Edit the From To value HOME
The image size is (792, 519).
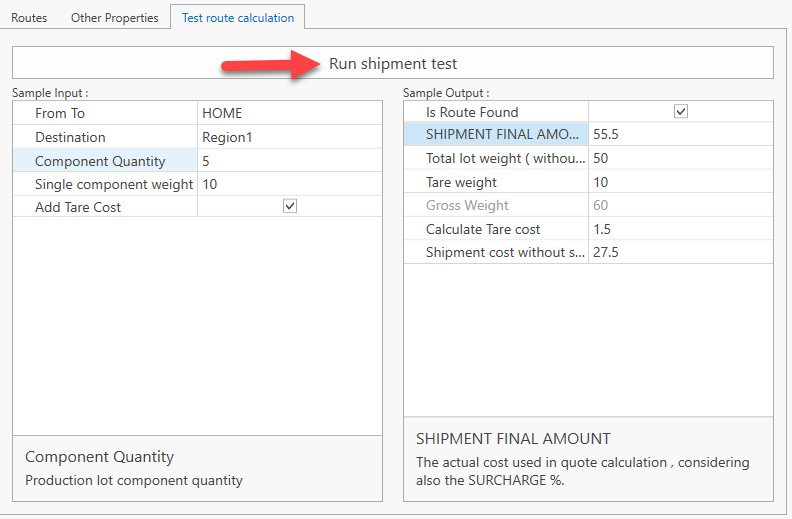tap(289, 113)
